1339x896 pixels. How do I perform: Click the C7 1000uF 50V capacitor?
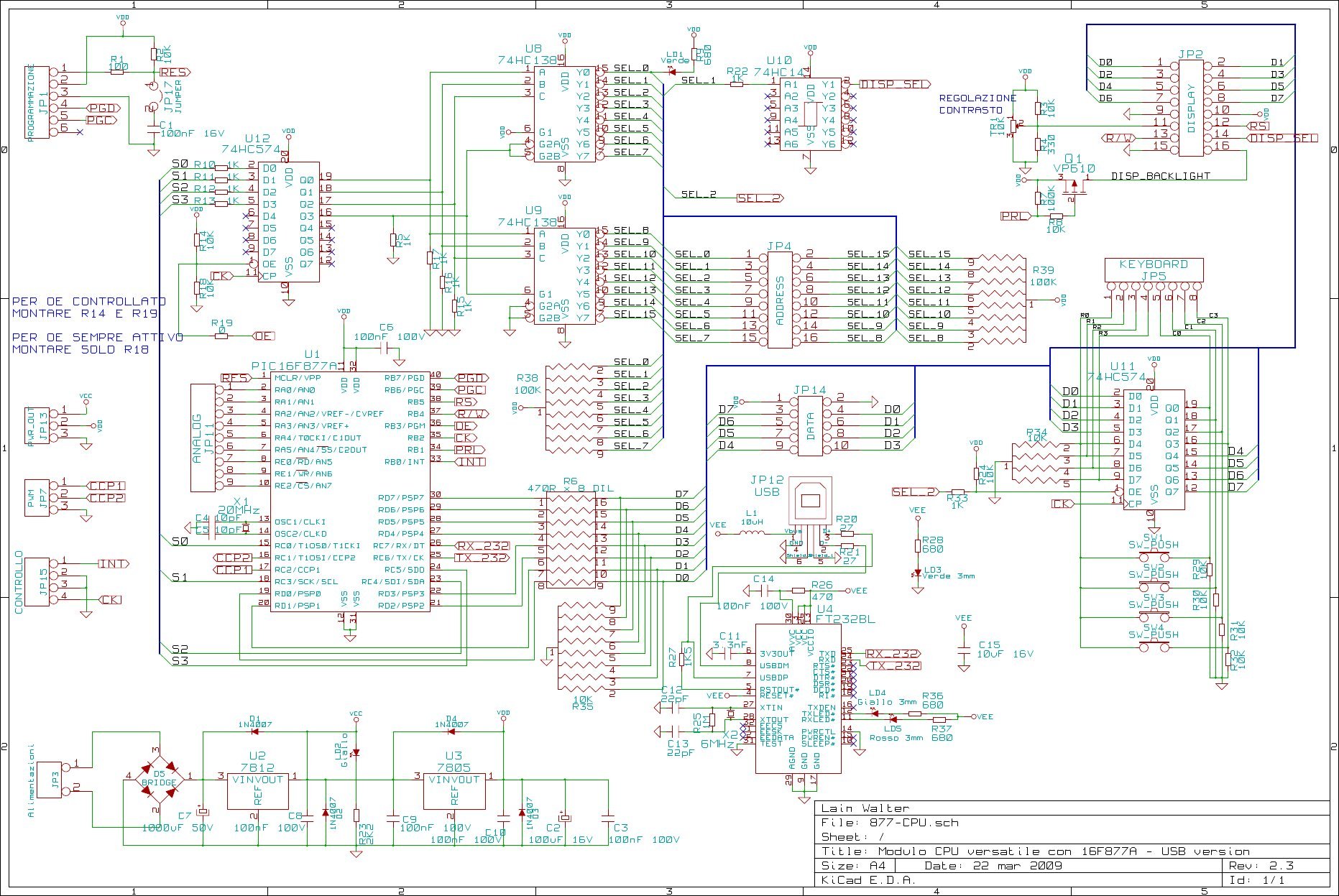pos(203,811)
